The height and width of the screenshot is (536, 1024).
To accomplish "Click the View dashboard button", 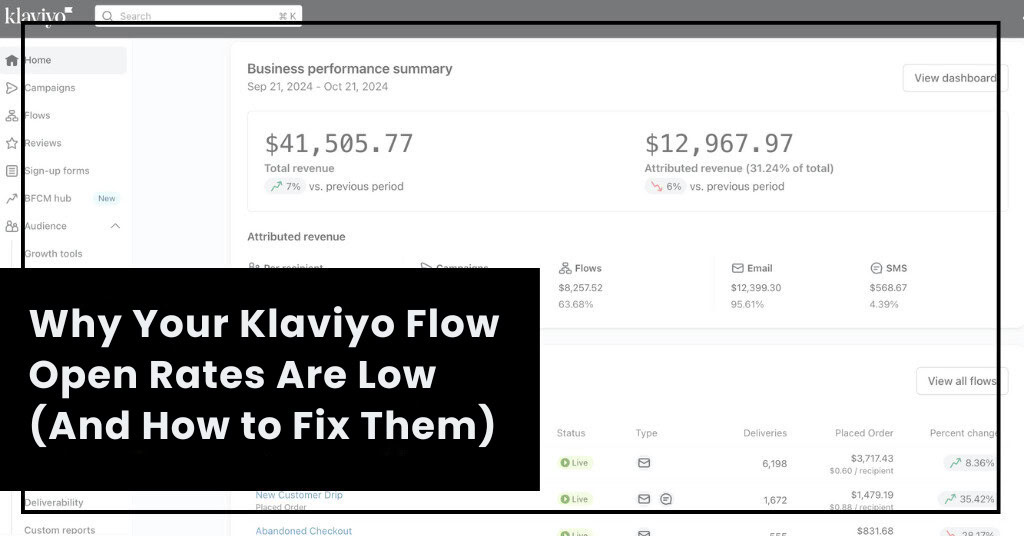I will [955, 78].
